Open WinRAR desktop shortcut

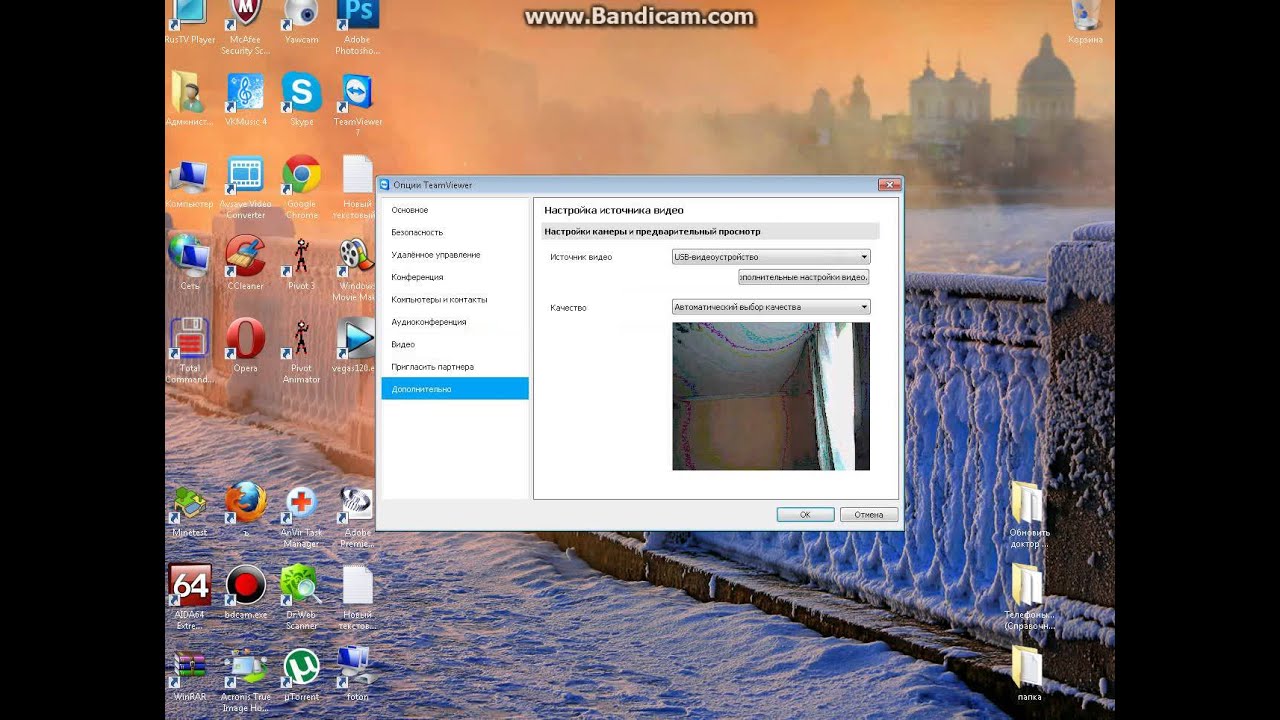click(x=189, y=674)
